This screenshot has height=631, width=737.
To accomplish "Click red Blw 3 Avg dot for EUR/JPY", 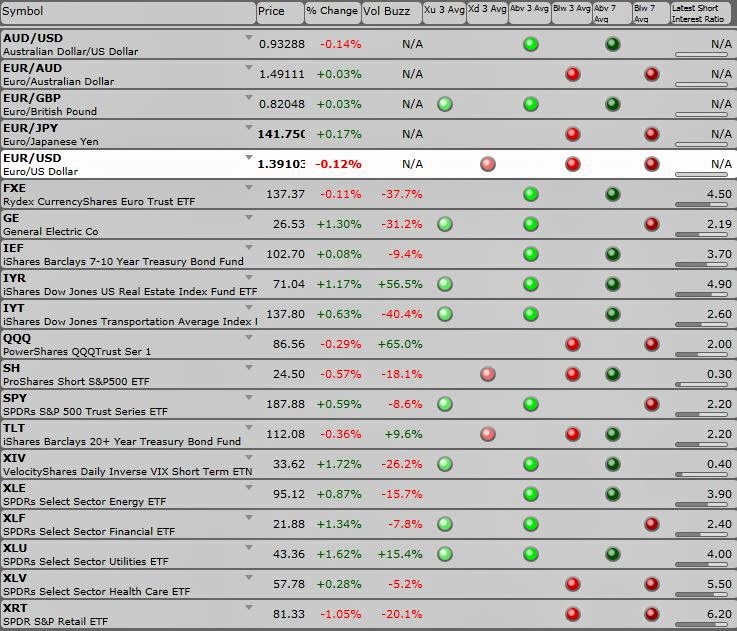I will pyautogui.click(x=572, y=134).
